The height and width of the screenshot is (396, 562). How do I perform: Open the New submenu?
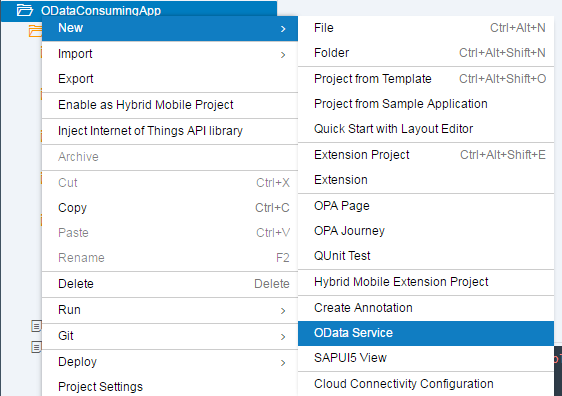tap(170, 28)
